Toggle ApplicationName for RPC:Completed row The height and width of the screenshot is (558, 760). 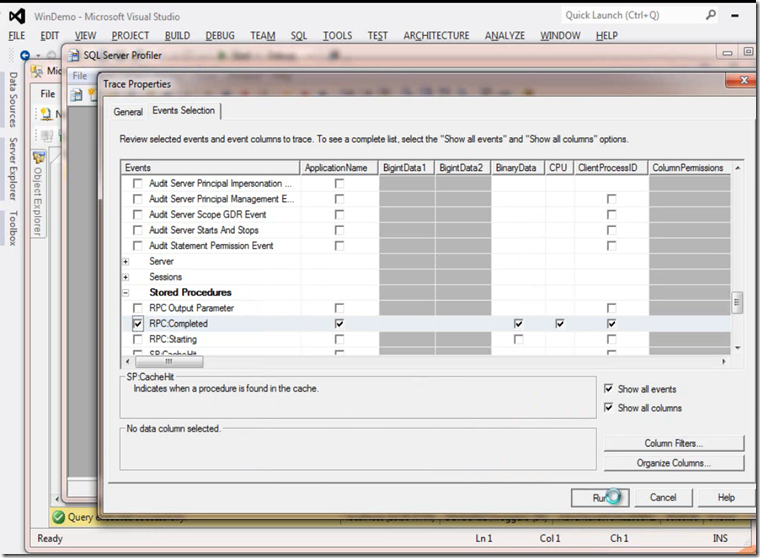tap(339, 323)
